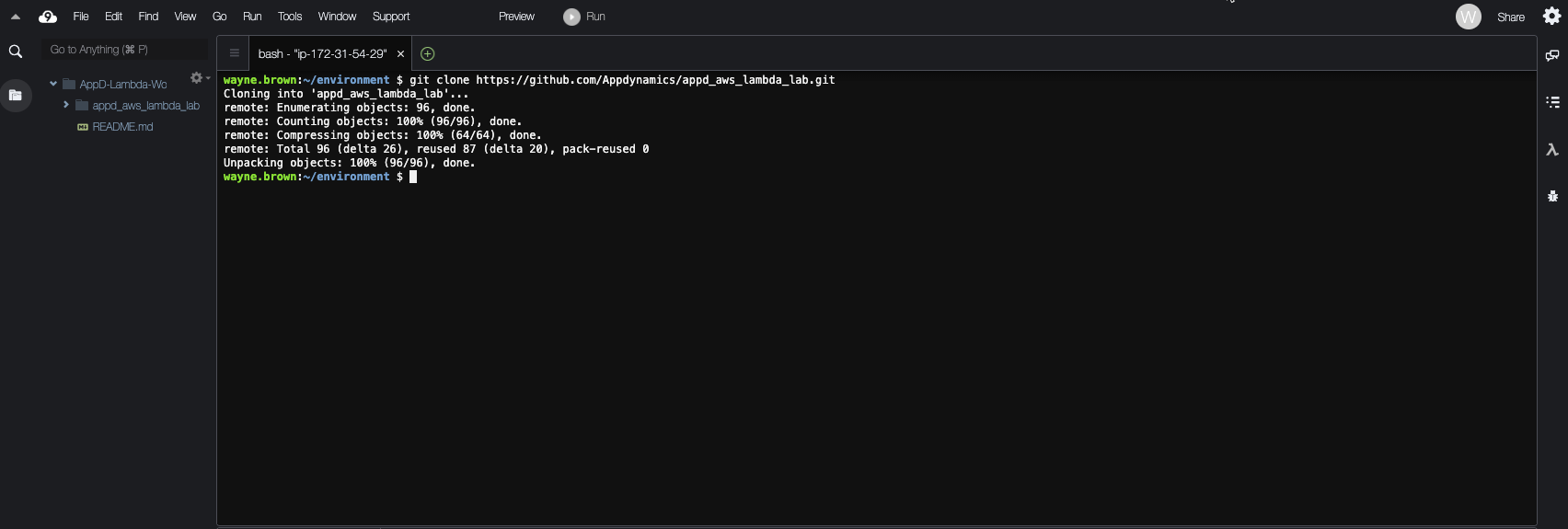This screenshot has width=1568, height=529.
Task: Open the Debugger bug icon panel
Action: click(x=1552, y=196)
